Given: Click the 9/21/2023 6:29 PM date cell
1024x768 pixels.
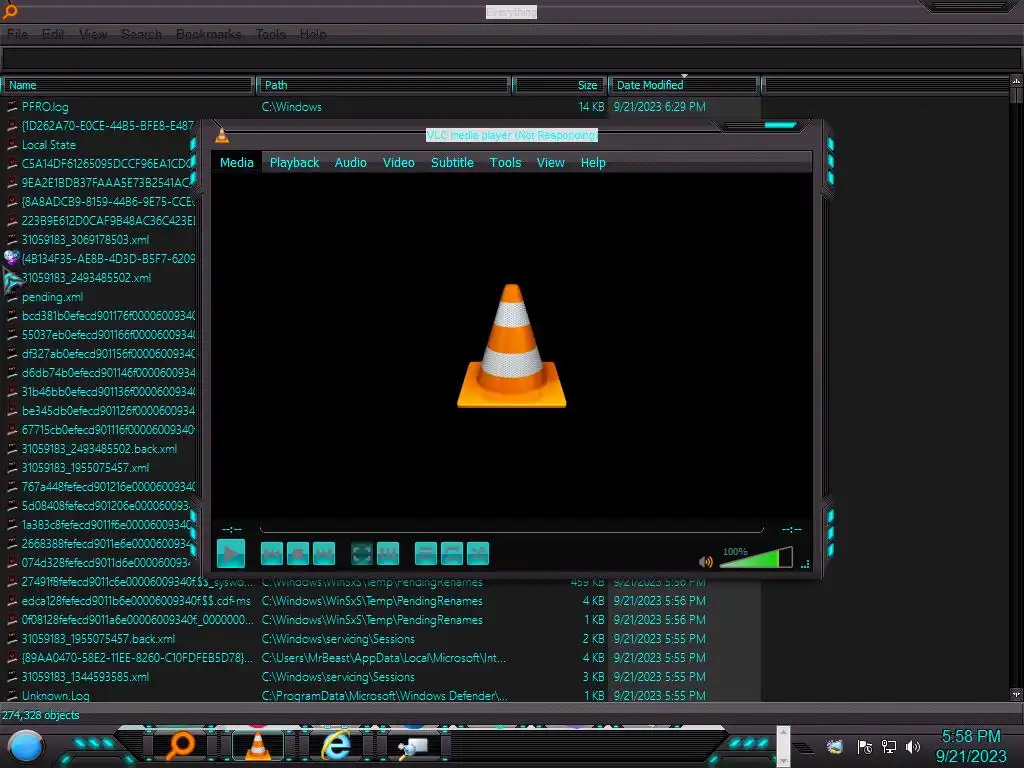Looking at the screenshot, I should tap(660, 106).
